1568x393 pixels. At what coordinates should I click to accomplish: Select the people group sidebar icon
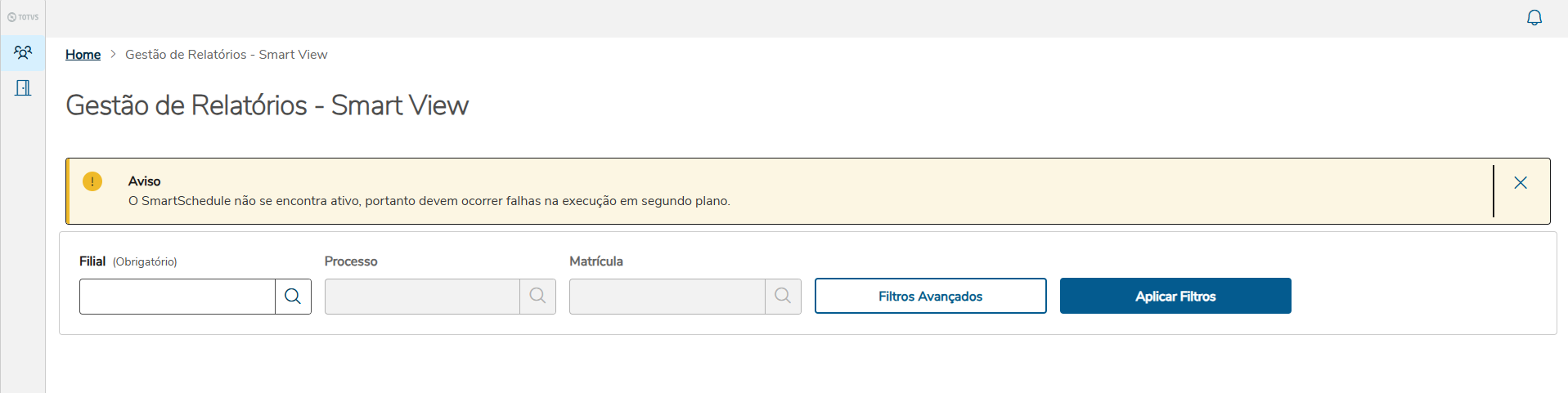pyautogui.click(x=23, y=53)
